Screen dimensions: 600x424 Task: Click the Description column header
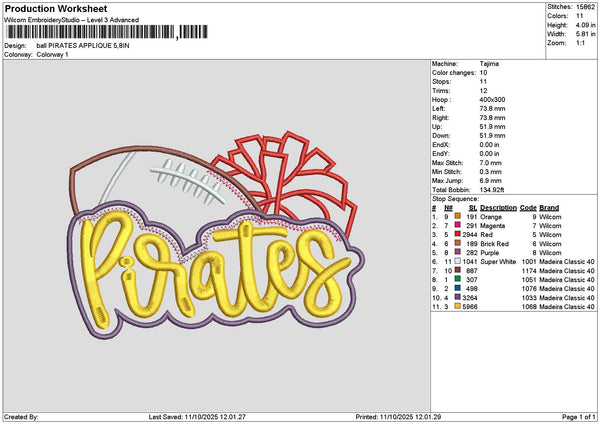click(498, 208)
